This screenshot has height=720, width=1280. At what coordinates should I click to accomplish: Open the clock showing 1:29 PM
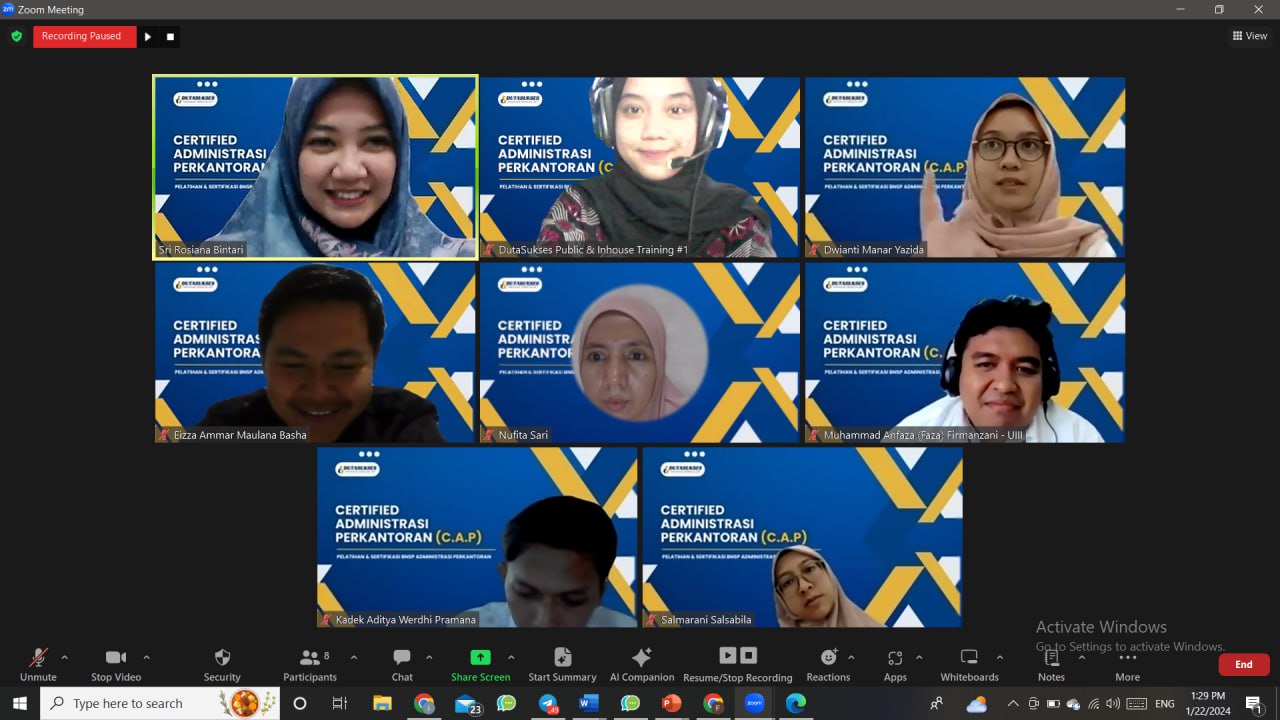pyautogui.click(x=1208, y=703)
